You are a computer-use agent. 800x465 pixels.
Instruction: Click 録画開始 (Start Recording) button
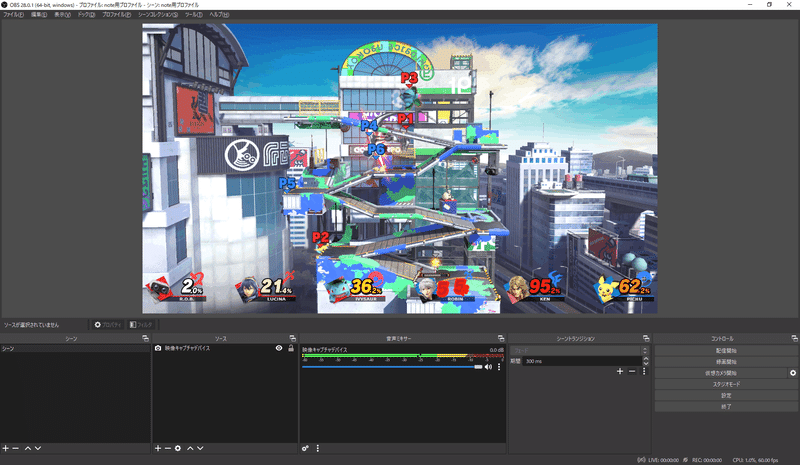click(726, 362)
